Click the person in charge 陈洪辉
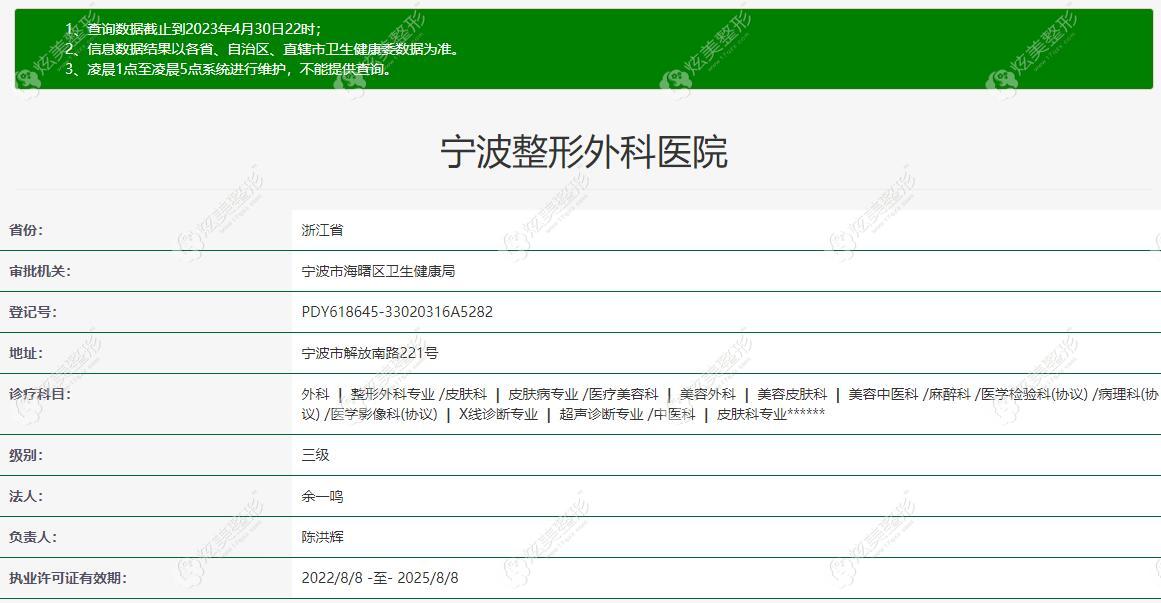Screen dimensions: 1161x603 coord(322,537)
